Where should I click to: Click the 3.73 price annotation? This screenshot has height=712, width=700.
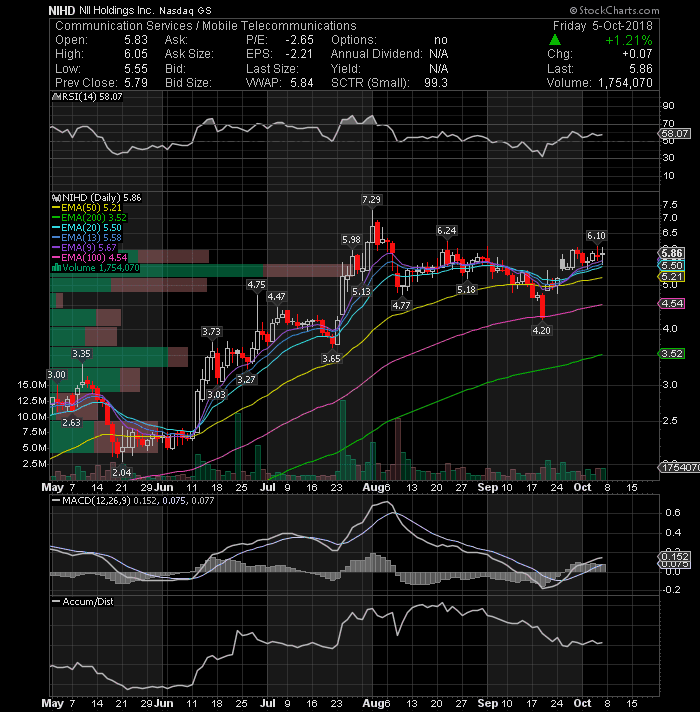coord(212,331)
